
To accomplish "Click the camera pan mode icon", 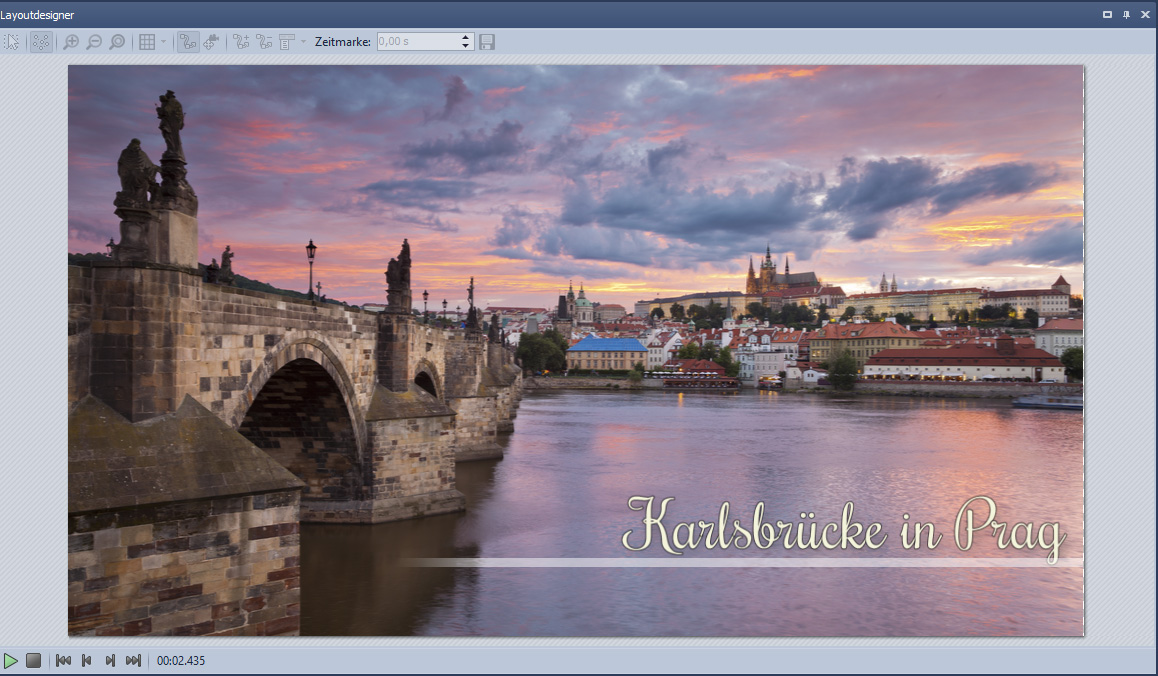I will pos(211,42).
